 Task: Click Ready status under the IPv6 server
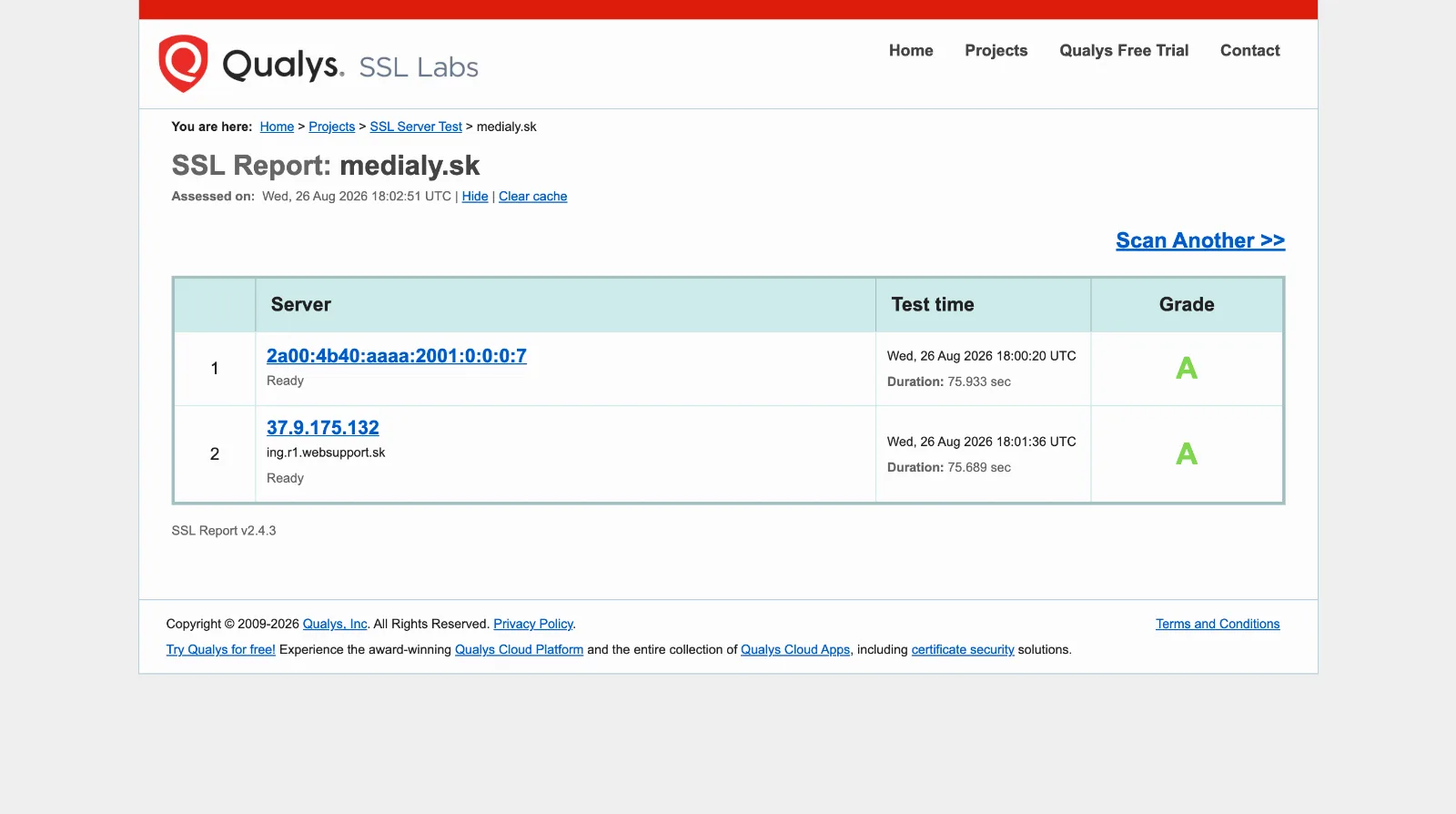285,381
